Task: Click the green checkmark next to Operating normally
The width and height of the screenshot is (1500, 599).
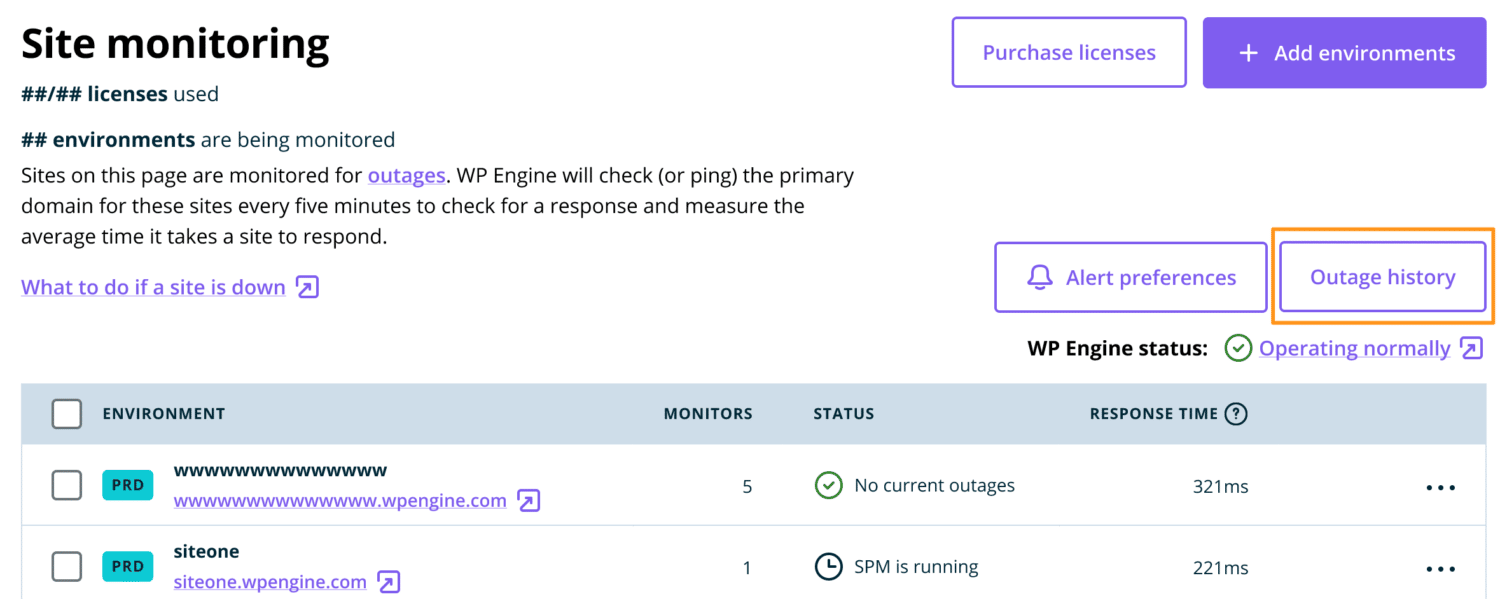Action: coord(1238,348)
